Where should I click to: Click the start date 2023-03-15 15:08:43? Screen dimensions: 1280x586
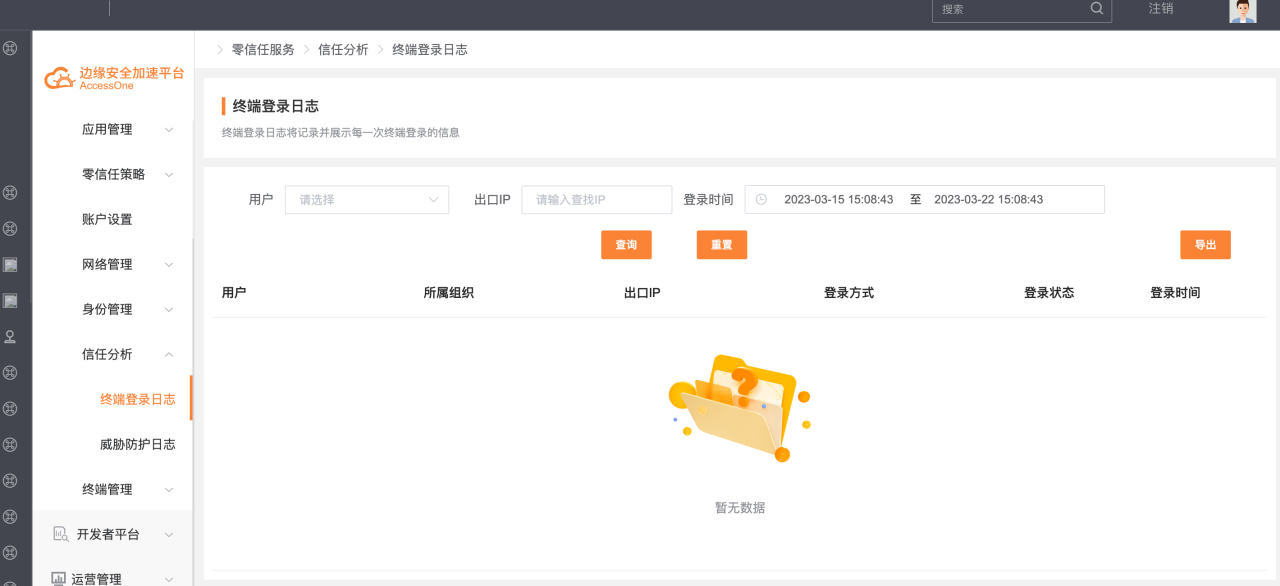pos(838,200)
